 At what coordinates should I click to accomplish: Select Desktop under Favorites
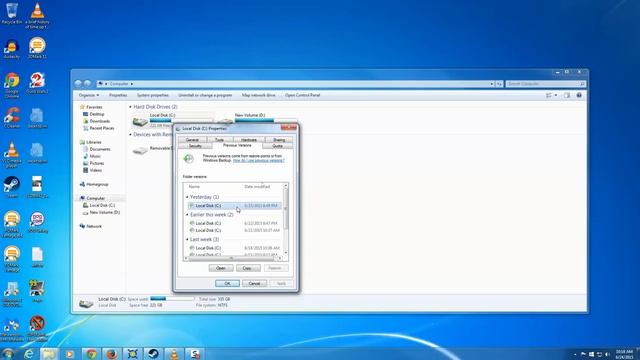point(97,114)
